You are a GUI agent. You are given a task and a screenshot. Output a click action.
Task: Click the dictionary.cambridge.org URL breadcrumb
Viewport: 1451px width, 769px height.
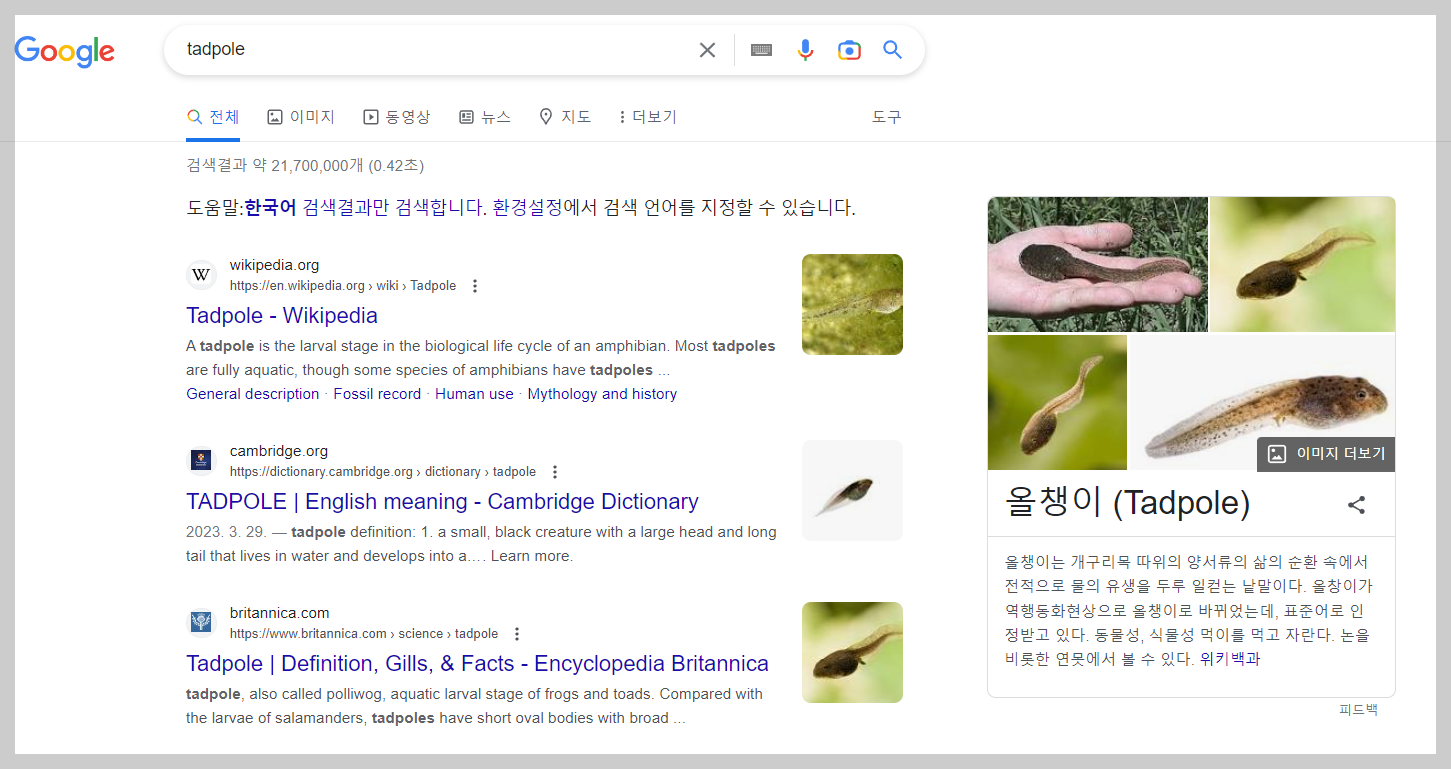click(x=383, y=472)
